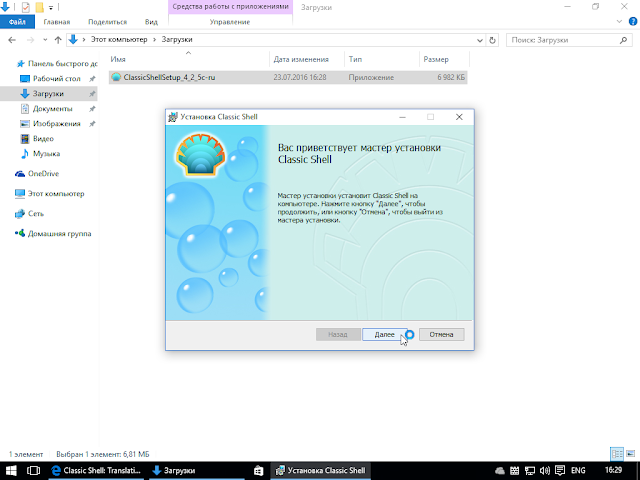
Task: Go forward in Explorer navigation
Action: click(30, 40)
